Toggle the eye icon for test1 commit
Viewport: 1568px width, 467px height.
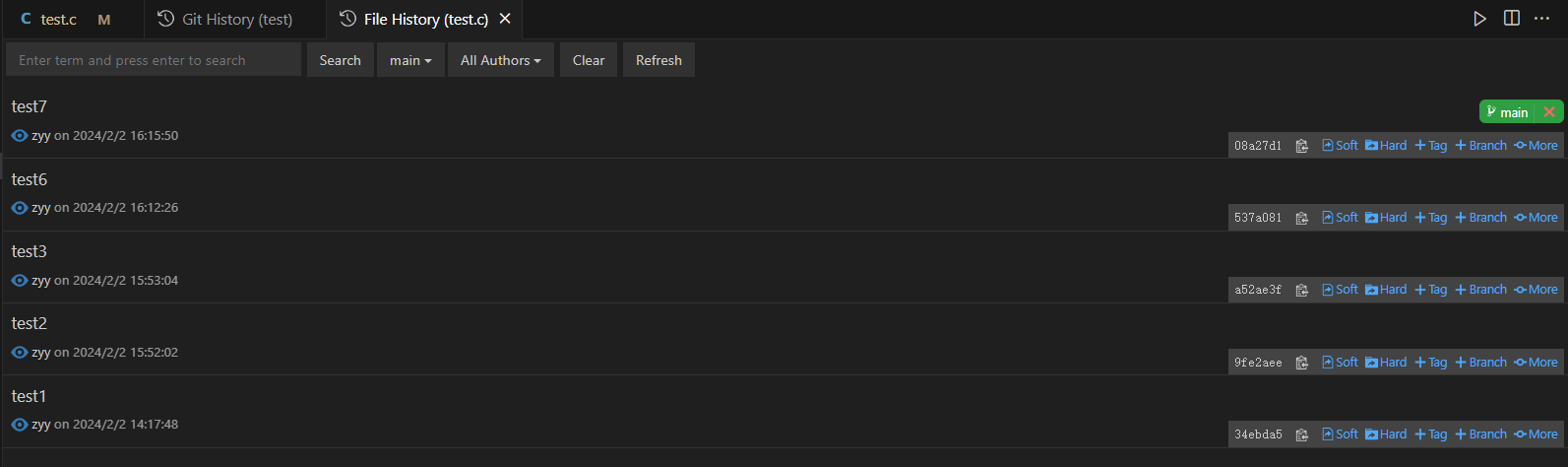click(20, 425)
